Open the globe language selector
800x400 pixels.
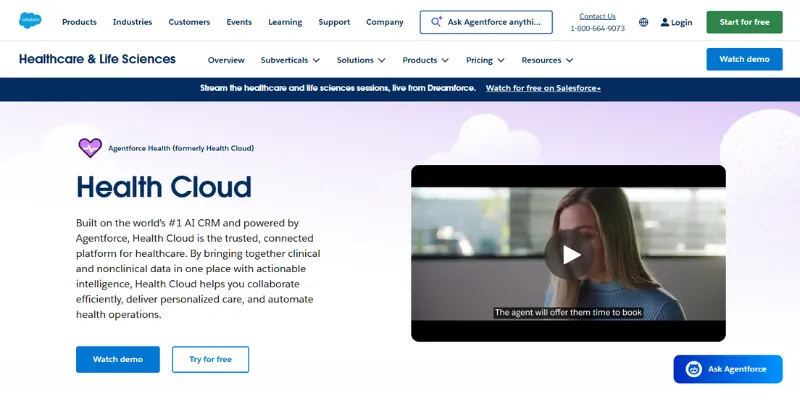(644, 22)
